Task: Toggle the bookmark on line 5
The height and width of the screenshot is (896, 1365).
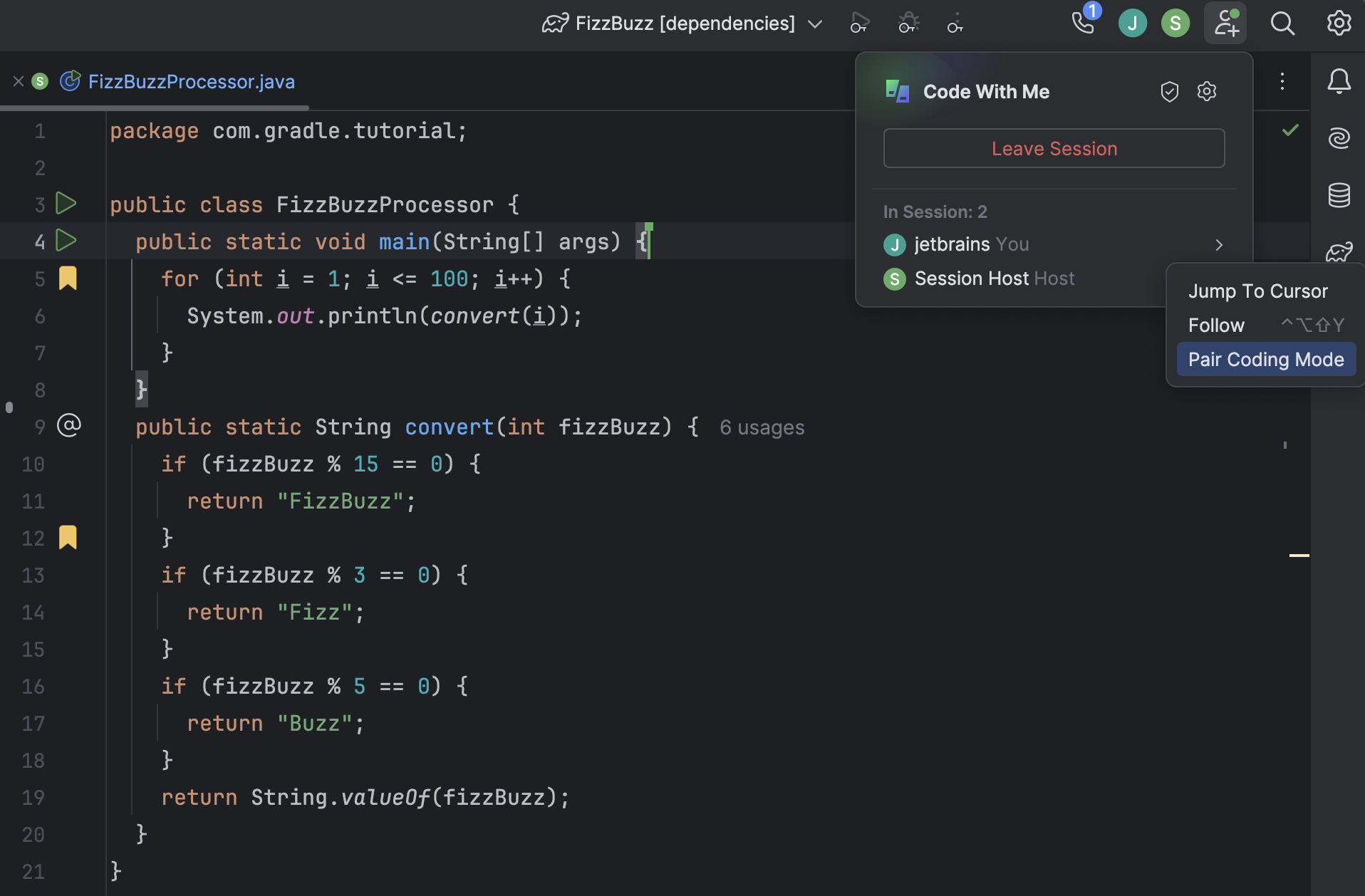Action: (68, 278)
